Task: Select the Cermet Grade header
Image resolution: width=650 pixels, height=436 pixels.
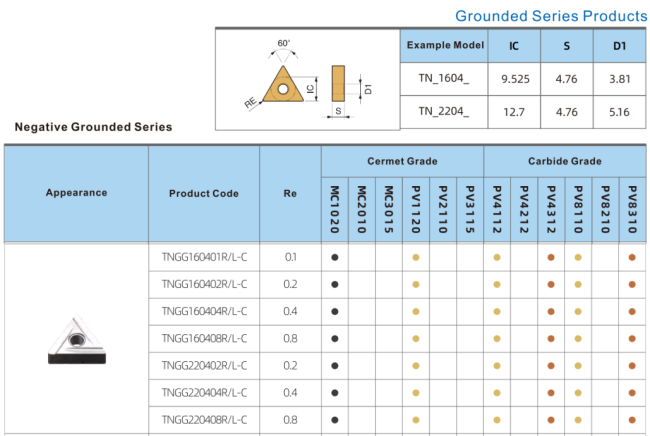Action: click(402, 161)
